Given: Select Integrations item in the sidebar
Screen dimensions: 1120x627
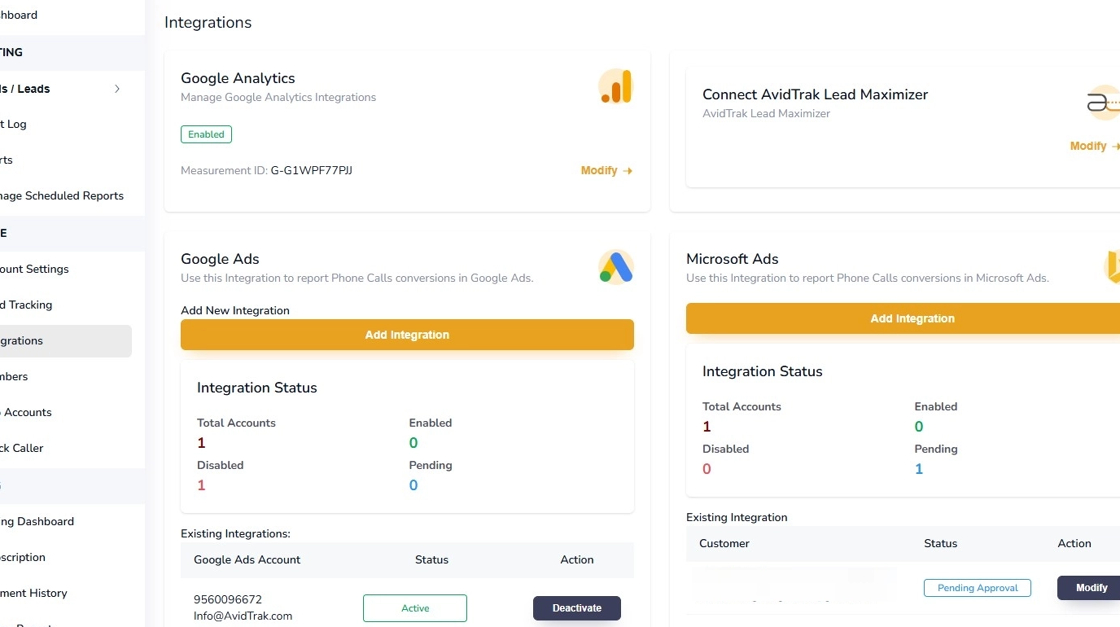Looking at the screenshot, I should 66,341.
